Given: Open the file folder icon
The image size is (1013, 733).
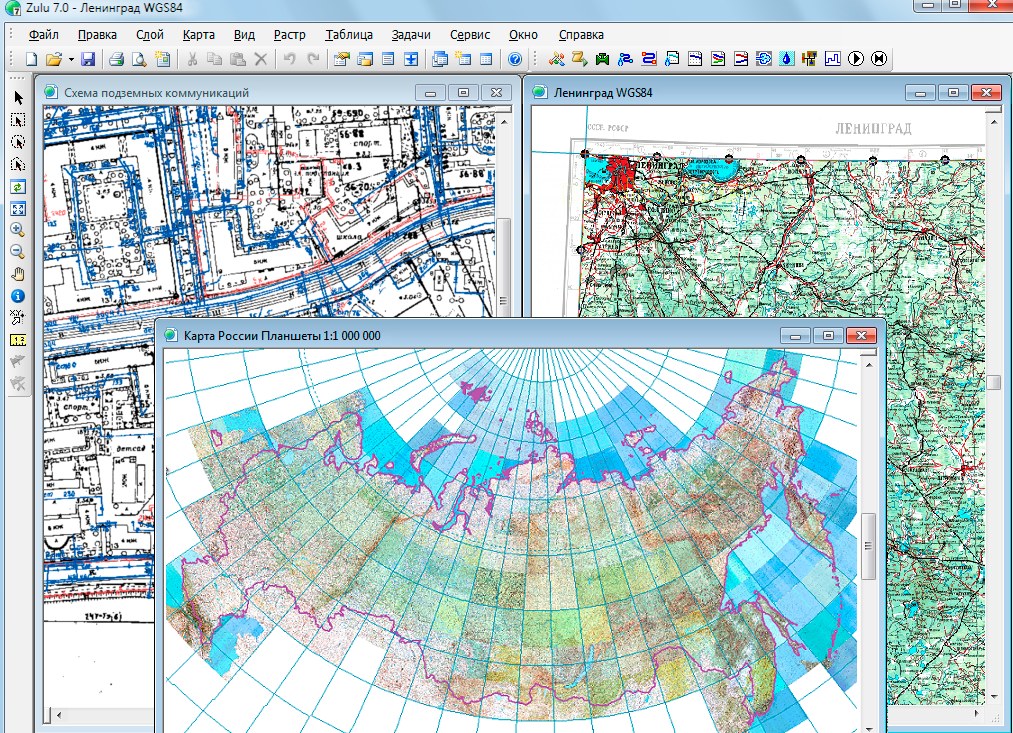Looking at the screenshot, I should (54, 59).
